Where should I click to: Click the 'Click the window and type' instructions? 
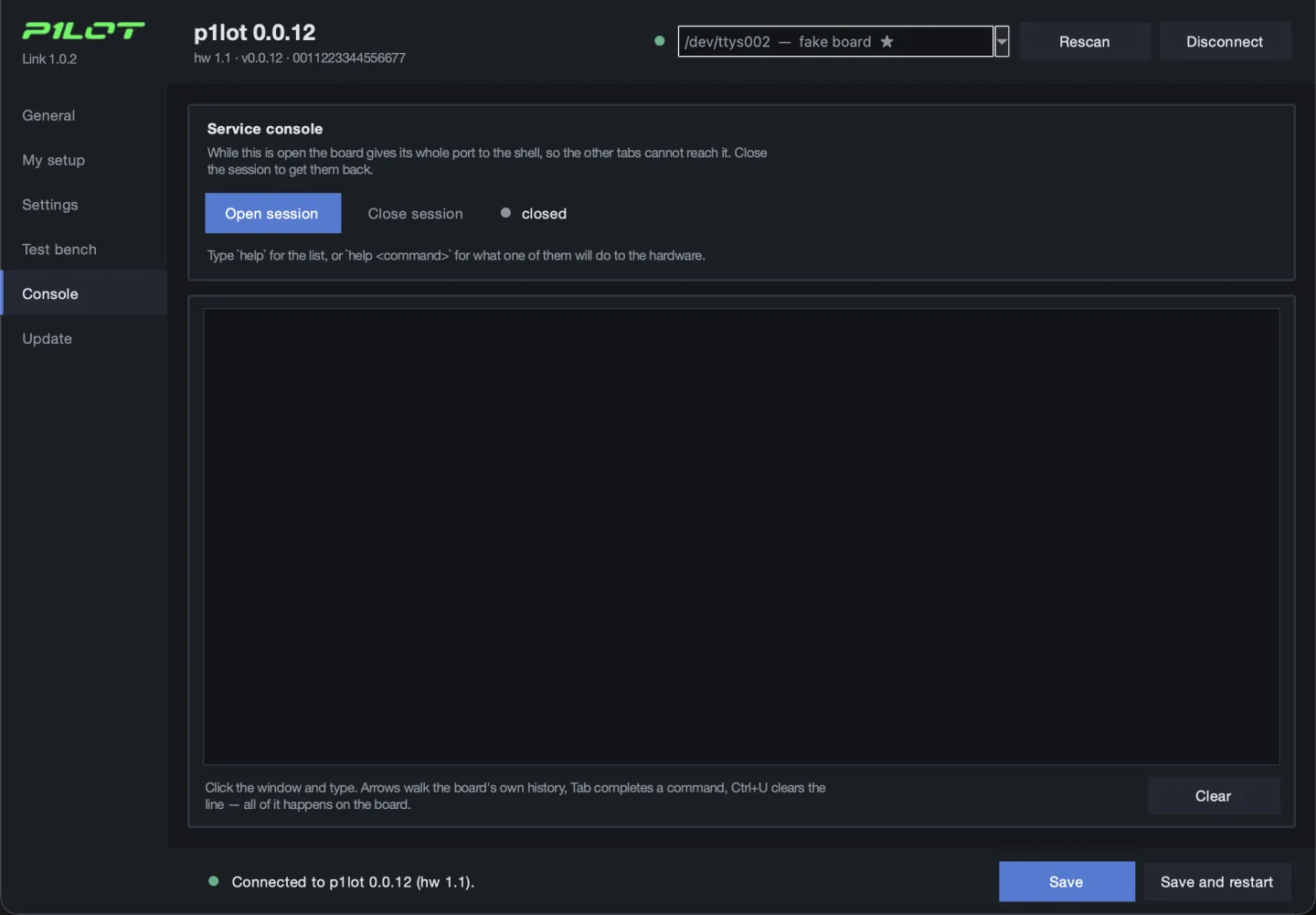point(515,795)
